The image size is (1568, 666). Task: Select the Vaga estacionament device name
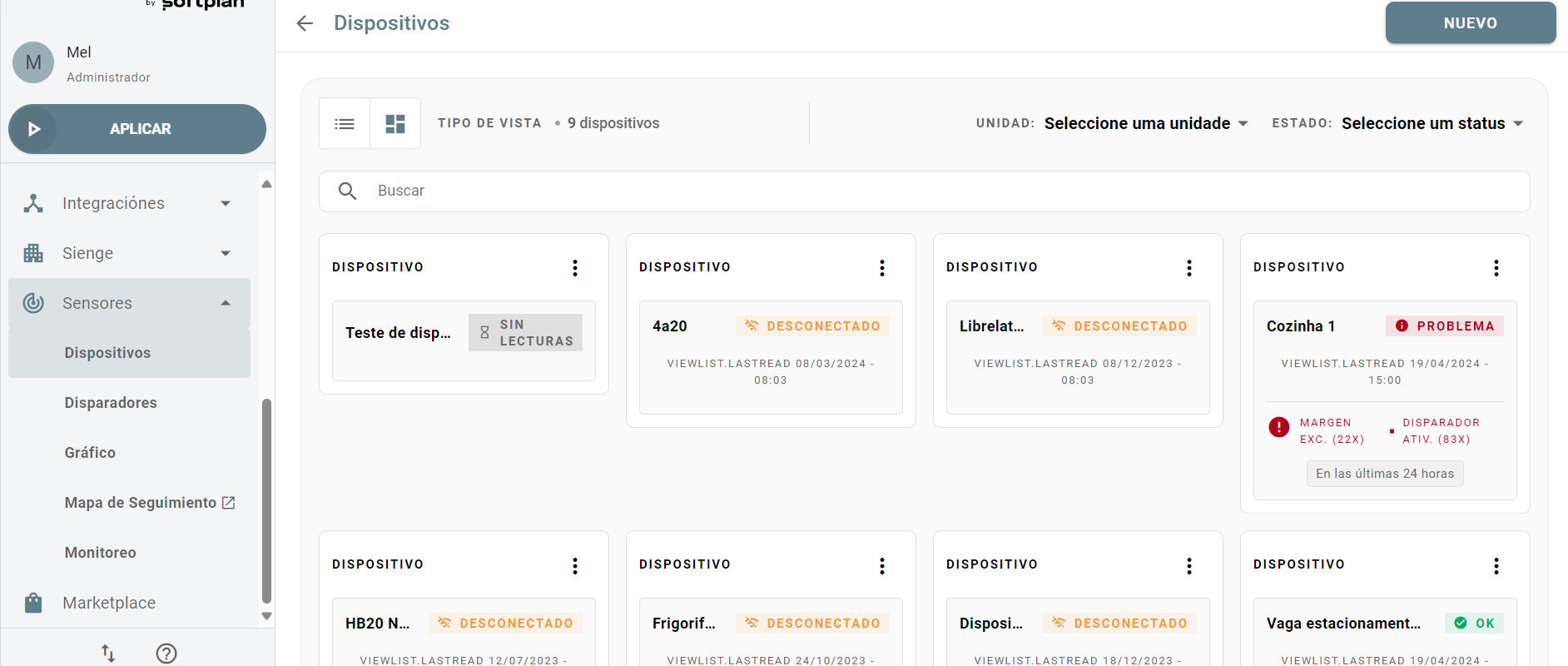point(1343,624)
